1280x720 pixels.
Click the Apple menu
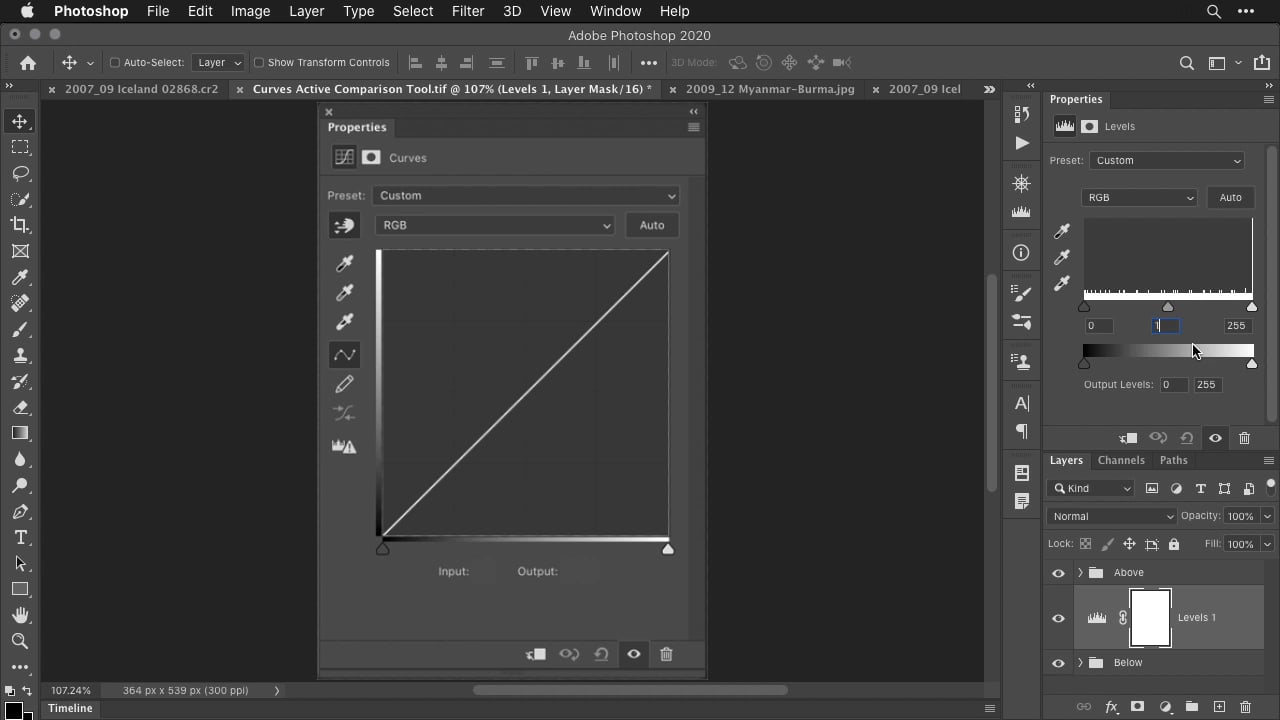[27, 11]
